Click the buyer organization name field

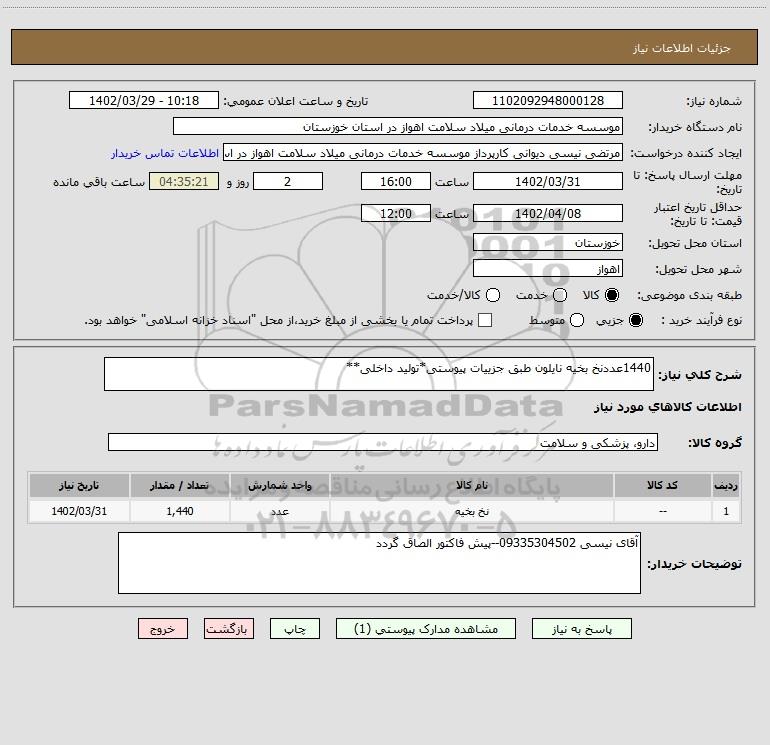[x=398, y=126]
